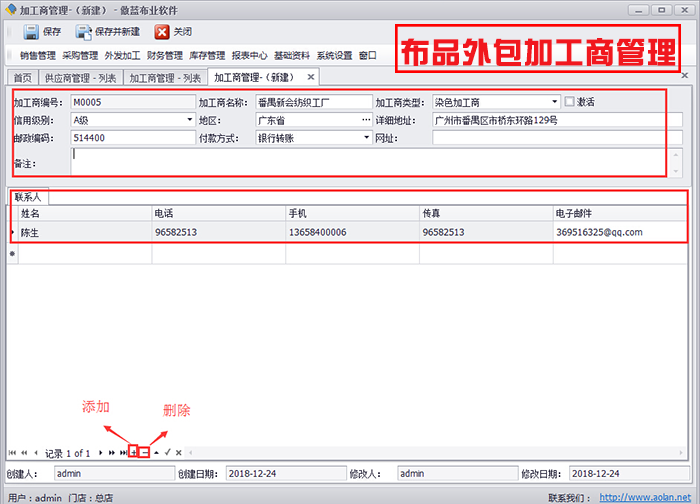
Task: Open the 外发加工 menu
Action: coord(121,56)
